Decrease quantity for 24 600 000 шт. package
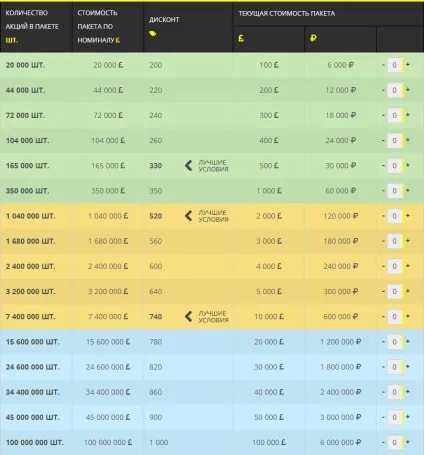The height and width of the screenshot is (455, 424). click(x=383, y=367)
